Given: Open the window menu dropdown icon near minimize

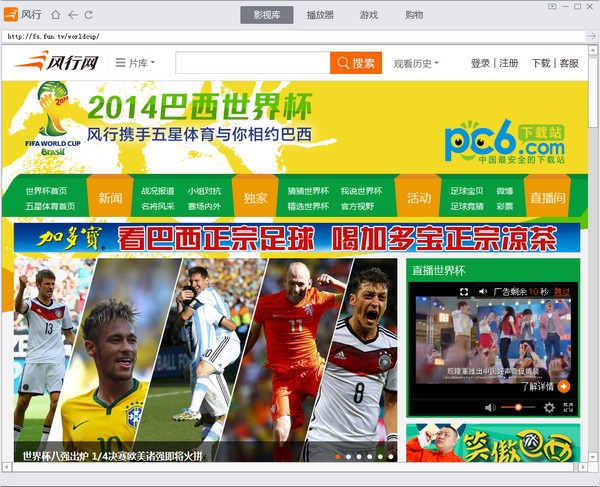Looking at the screenshot, I should [552, 7].
